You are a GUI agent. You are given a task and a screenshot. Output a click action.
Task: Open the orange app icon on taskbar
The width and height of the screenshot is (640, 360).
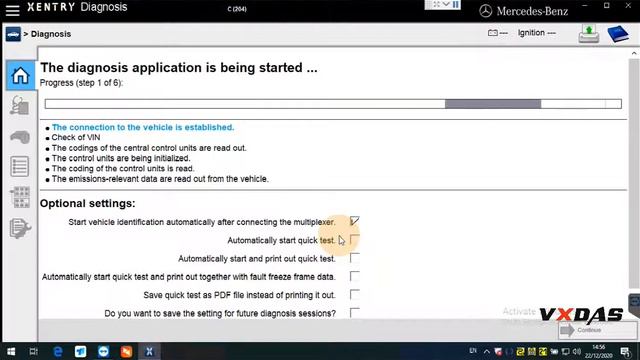(x=126, y=351)
